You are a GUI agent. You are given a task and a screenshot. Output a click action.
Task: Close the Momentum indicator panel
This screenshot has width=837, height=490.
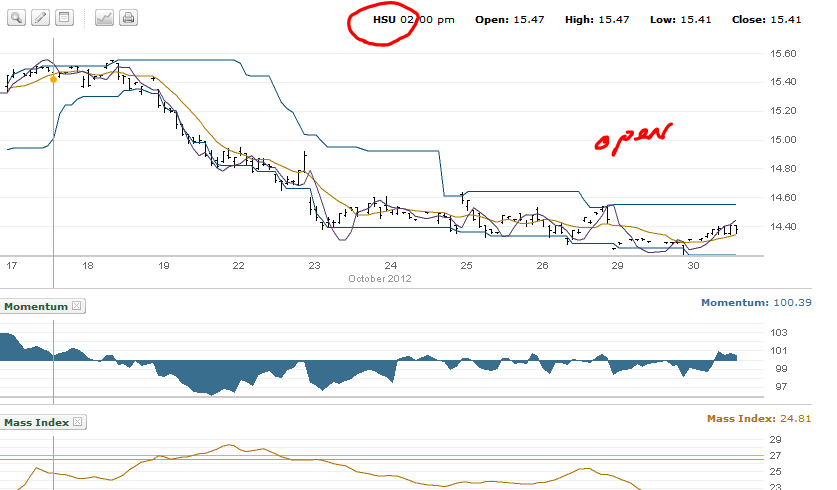tap(77, 306)
